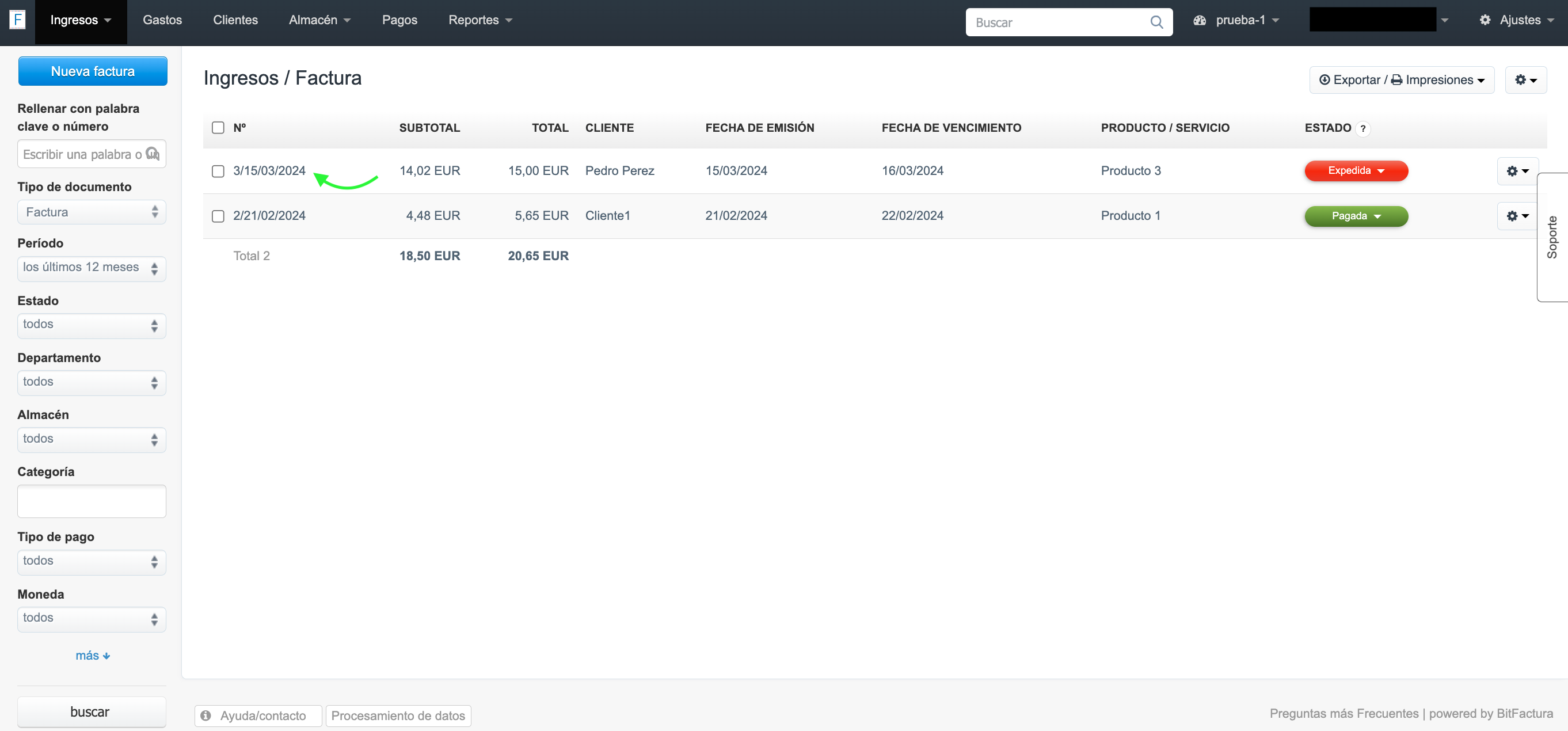Click the keyword search magnifier icon
This screenshot has height=731, width=1568.
pos(152,154)
